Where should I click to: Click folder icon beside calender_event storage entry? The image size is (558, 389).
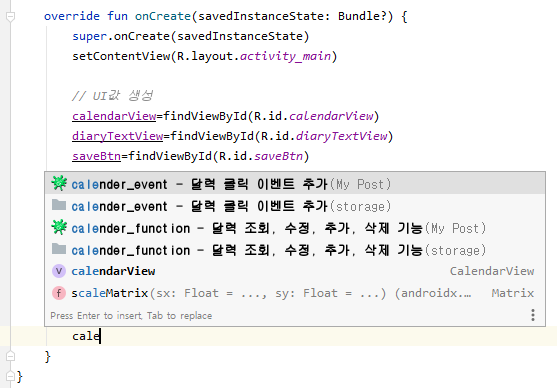pyautogui.click(x=59, y=205)
